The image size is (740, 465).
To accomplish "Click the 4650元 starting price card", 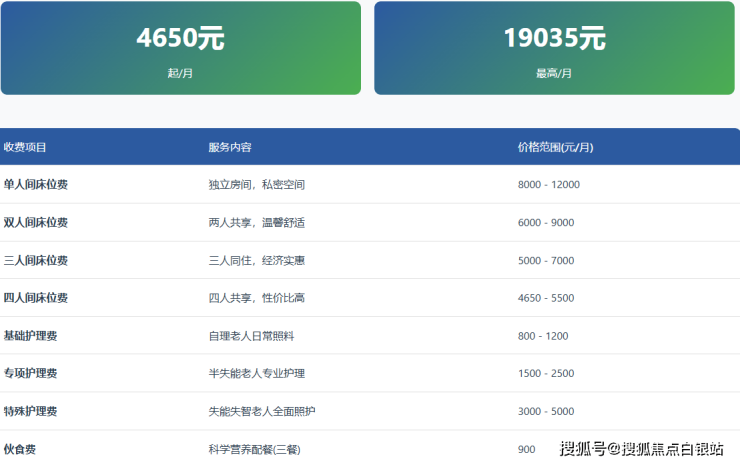I will coord(180,48).
